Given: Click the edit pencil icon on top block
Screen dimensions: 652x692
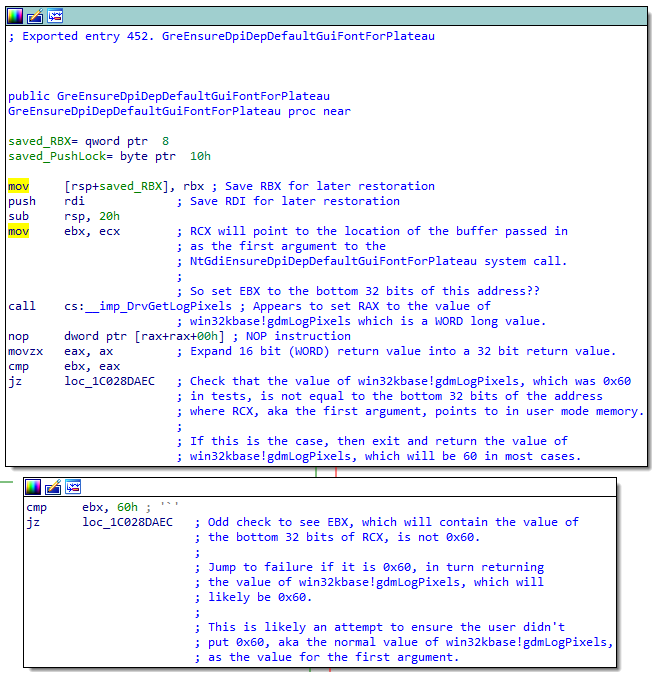Looking at the screenshot, I should [x=35, y=16].
